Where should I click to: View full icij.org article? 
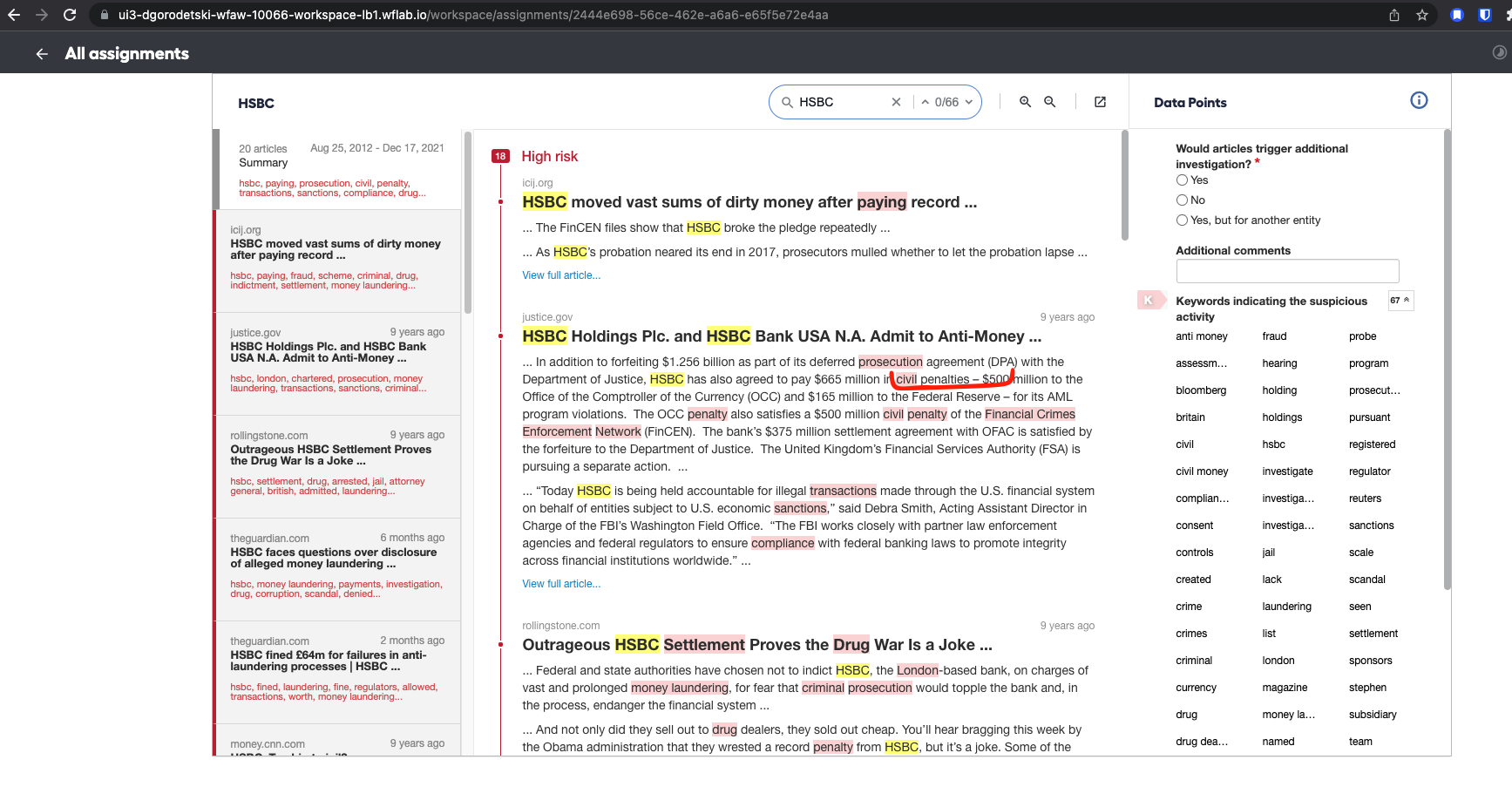pyautogui.click(x=561, y=275)
